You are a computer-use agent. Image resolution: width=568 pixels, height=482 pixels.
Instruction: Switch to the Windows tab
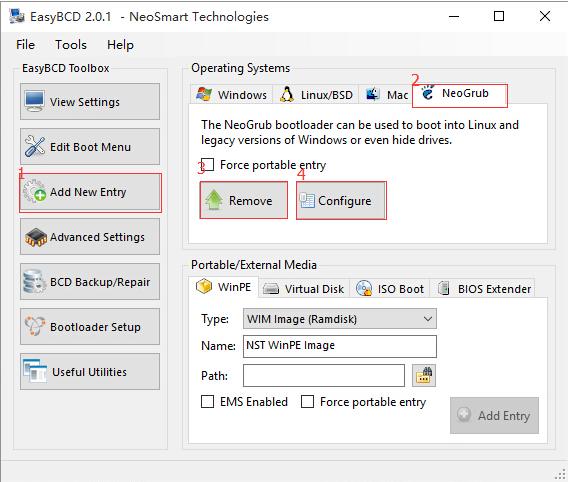click(232, 95)
